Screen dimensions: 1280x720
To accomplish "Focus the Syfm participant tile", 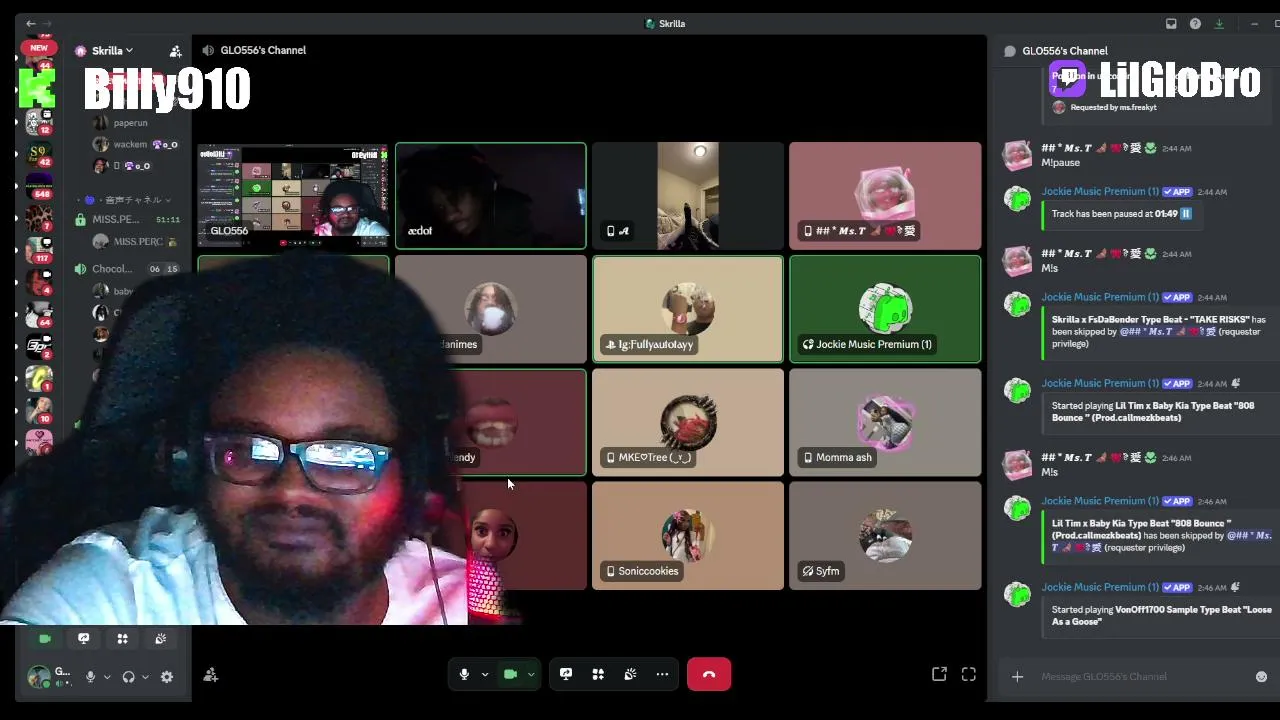I will coord(885,536).
